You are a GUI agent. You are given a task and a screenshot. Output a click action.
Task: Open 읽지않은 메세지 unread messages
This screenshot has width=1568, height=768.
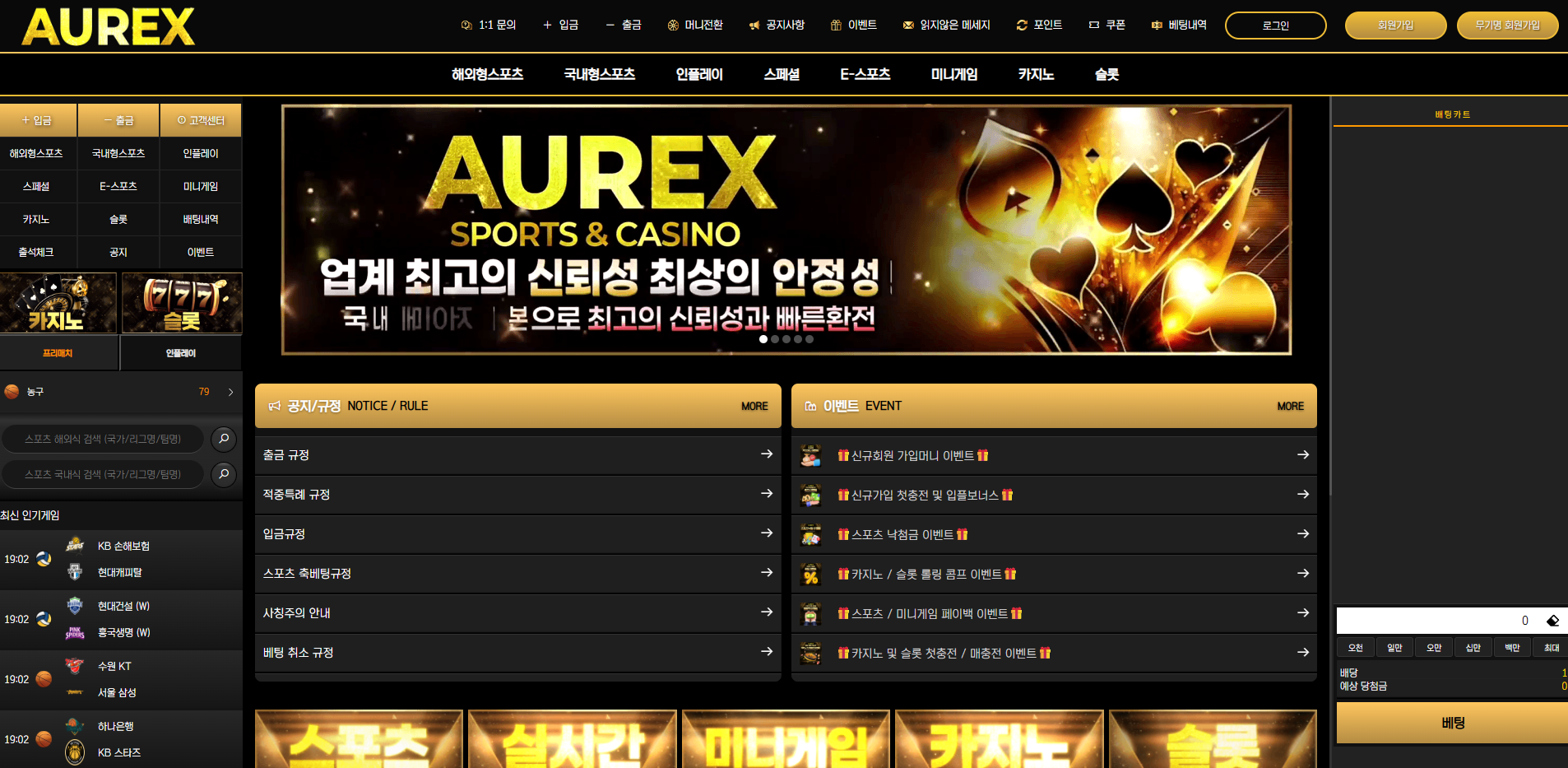coord(946,26)
